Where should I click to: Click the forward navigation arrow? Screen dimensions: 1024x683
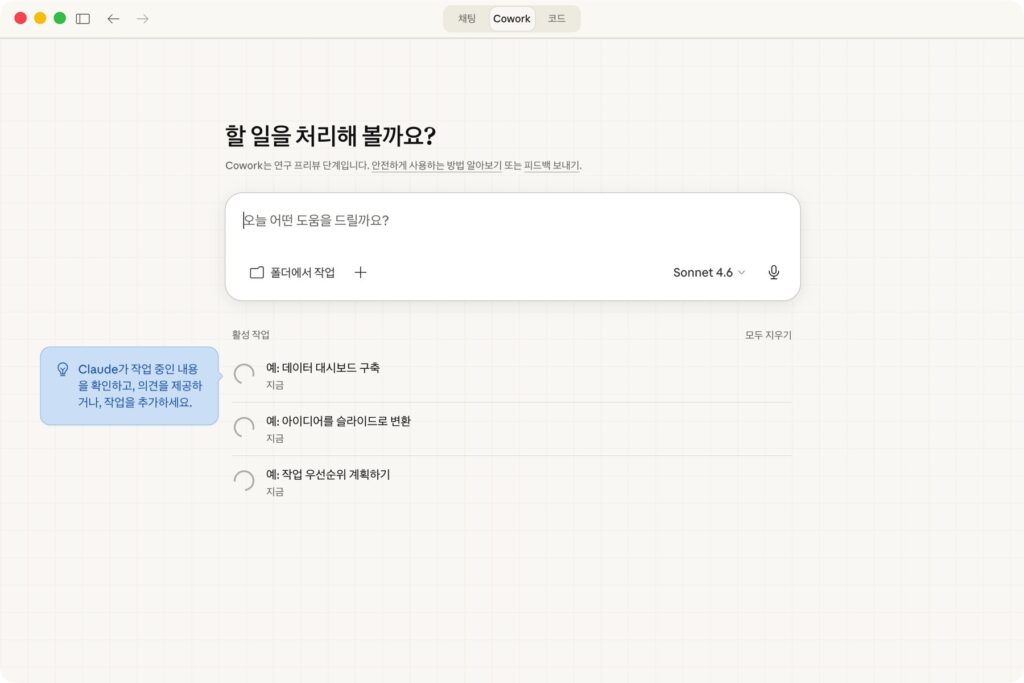[x=143, y=19]
